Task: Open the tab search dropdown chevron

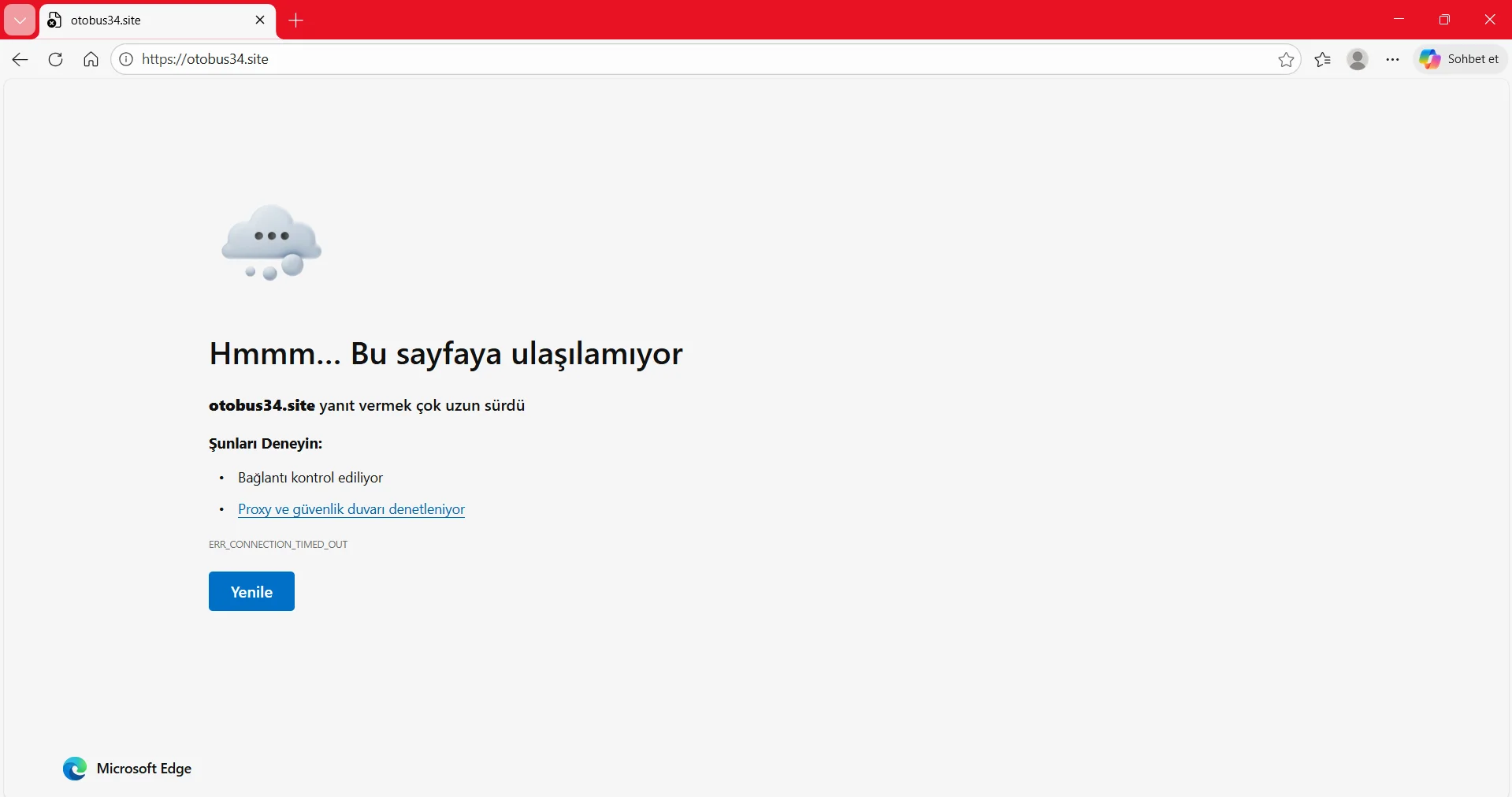Action: tap(20, 20)
